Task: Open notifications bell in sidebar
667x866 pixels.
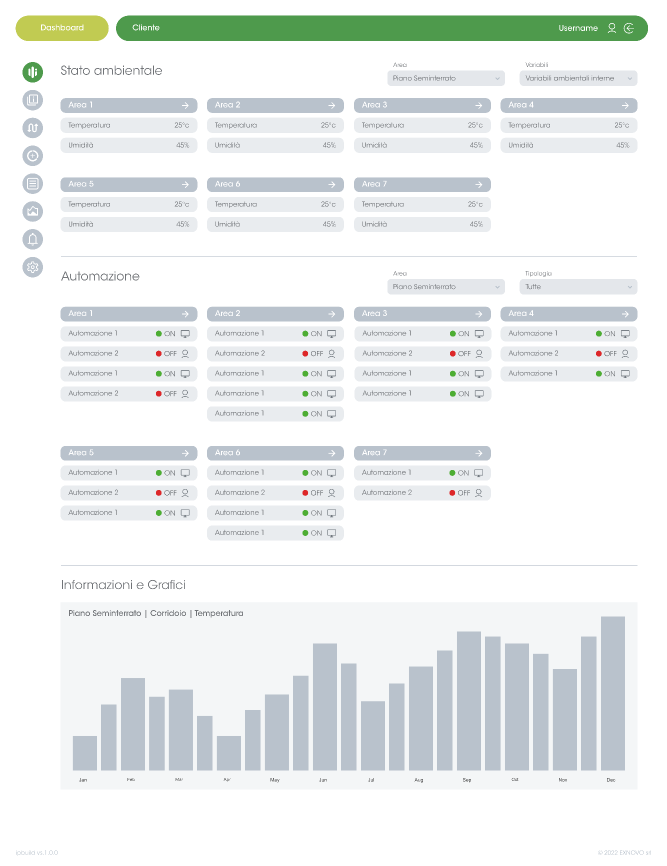Action: (x=33, y=239)
